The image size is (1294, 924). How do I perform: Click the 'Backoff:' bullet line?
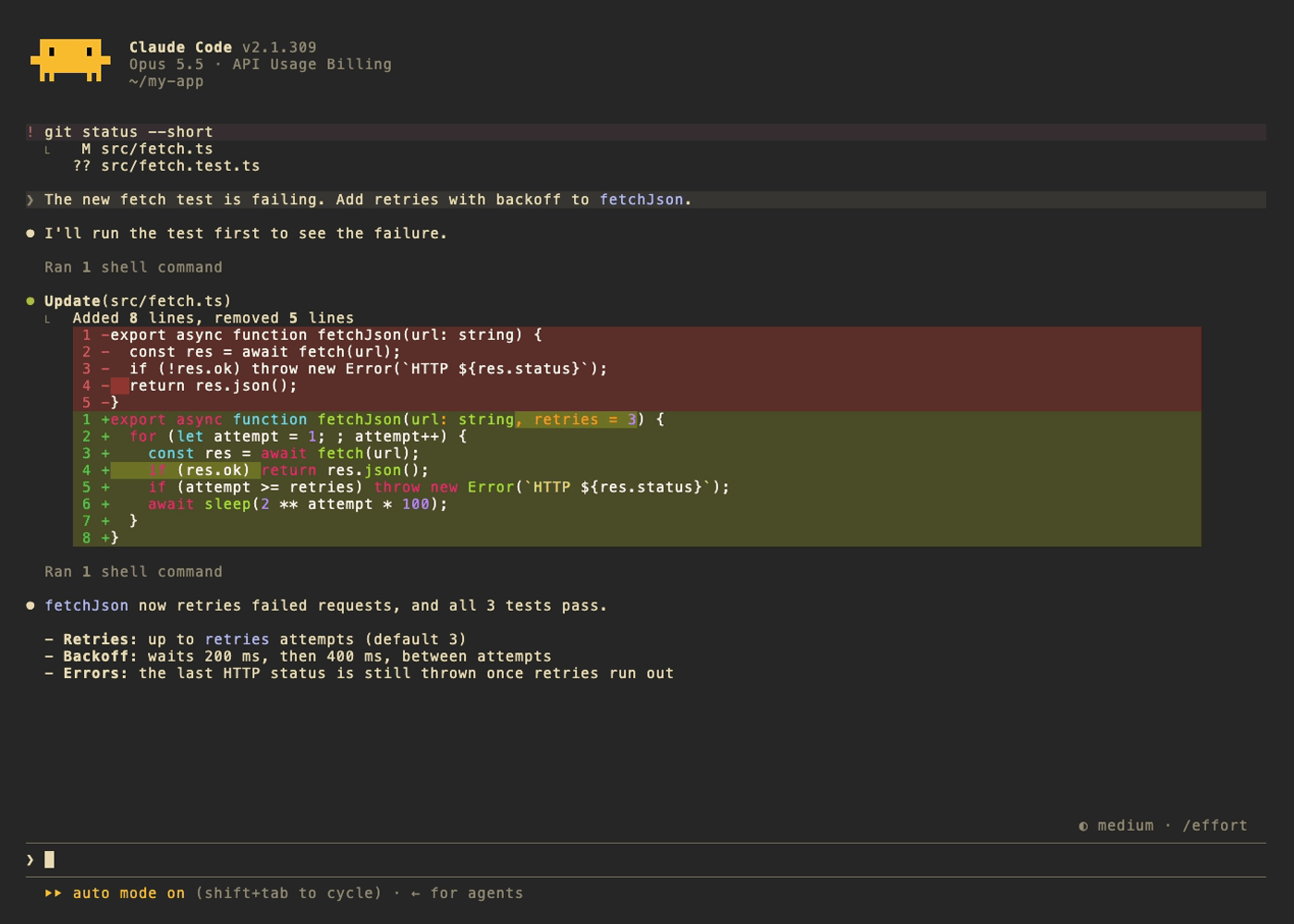tap(298, 657)
